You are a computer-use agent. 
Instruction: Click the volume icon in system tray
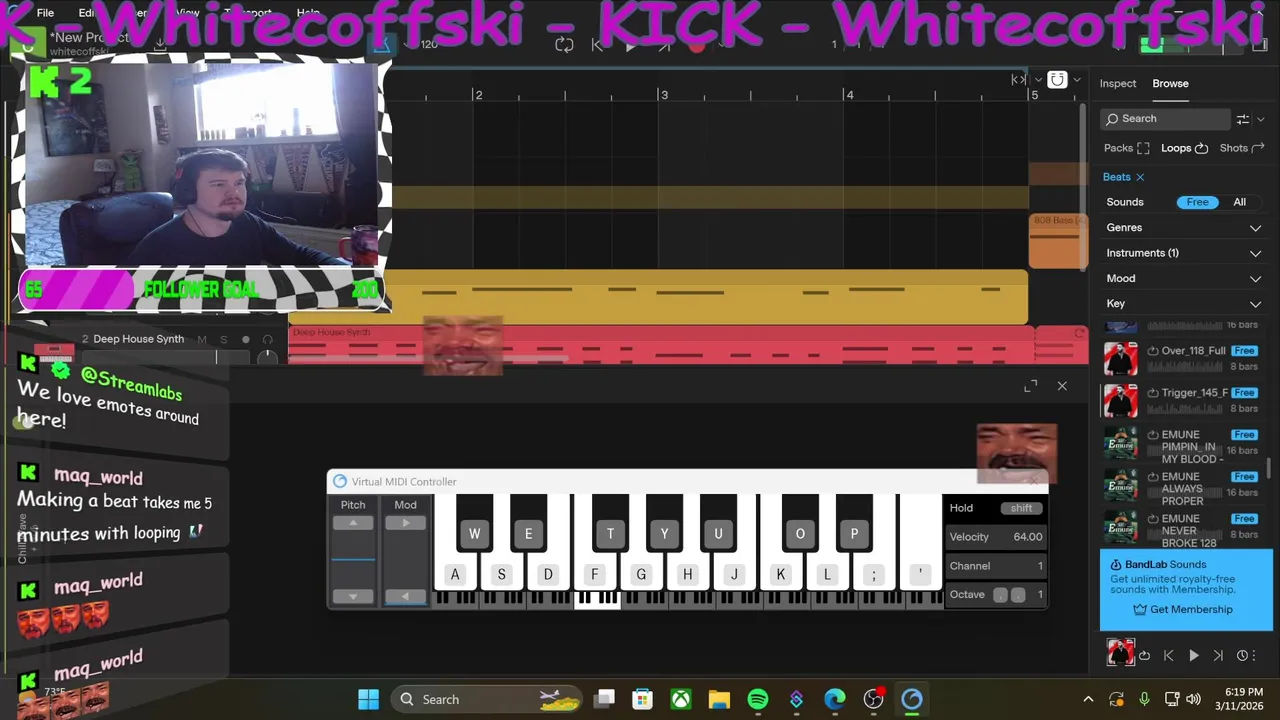[x=1194, y=699]
